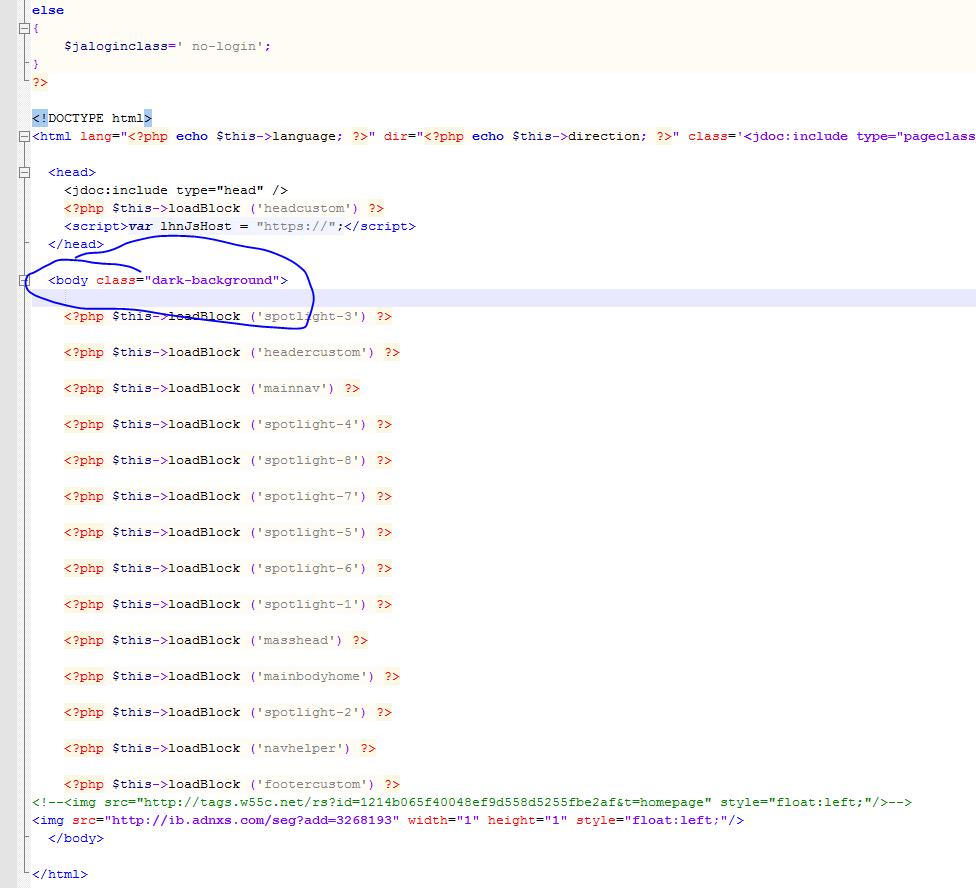Click the closing </html> tag
This screenshot has width=976, height=888.
pos(60,874)
